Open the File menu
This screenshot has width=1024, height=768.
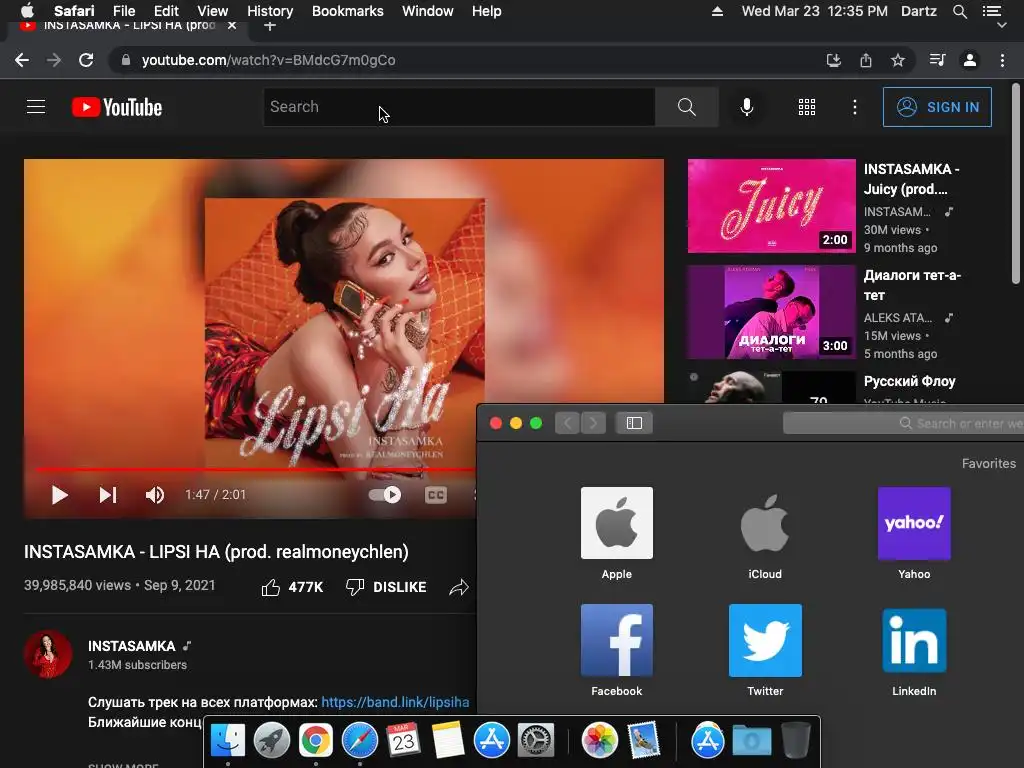[x=124, y=11]
